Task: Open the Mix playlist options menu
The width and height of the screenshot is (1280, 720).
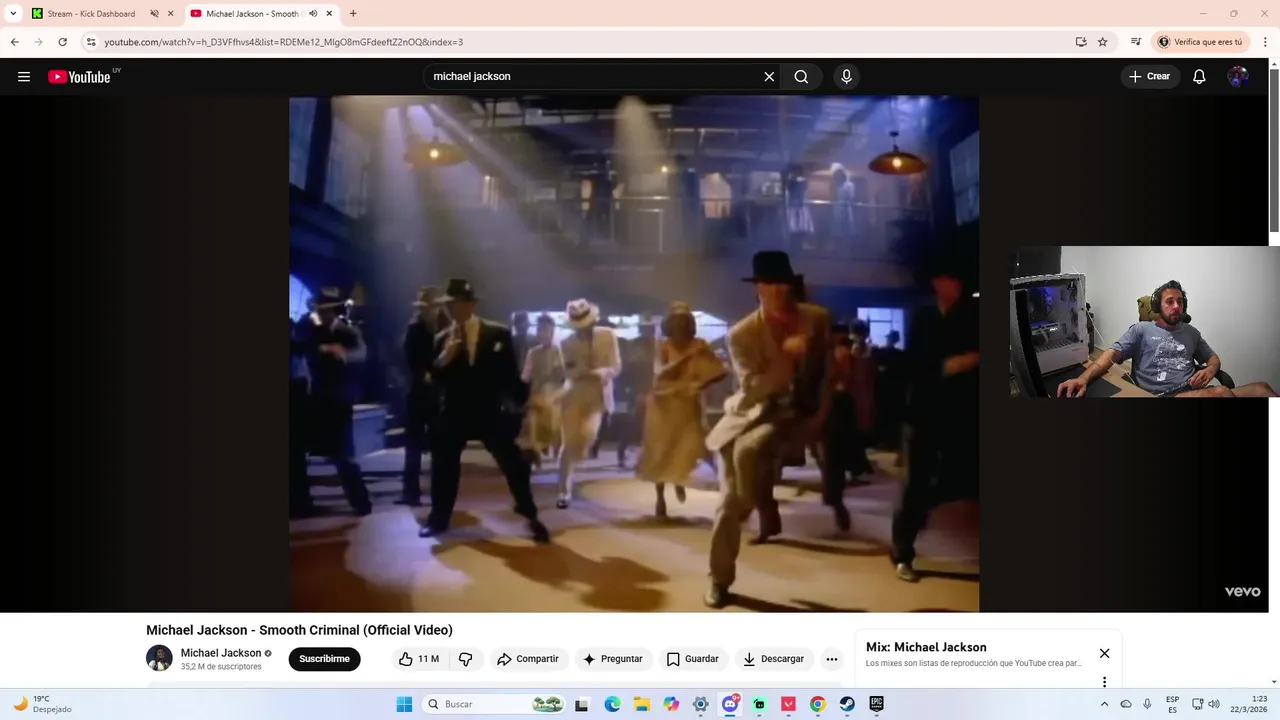Action: tap(1104, 682)
